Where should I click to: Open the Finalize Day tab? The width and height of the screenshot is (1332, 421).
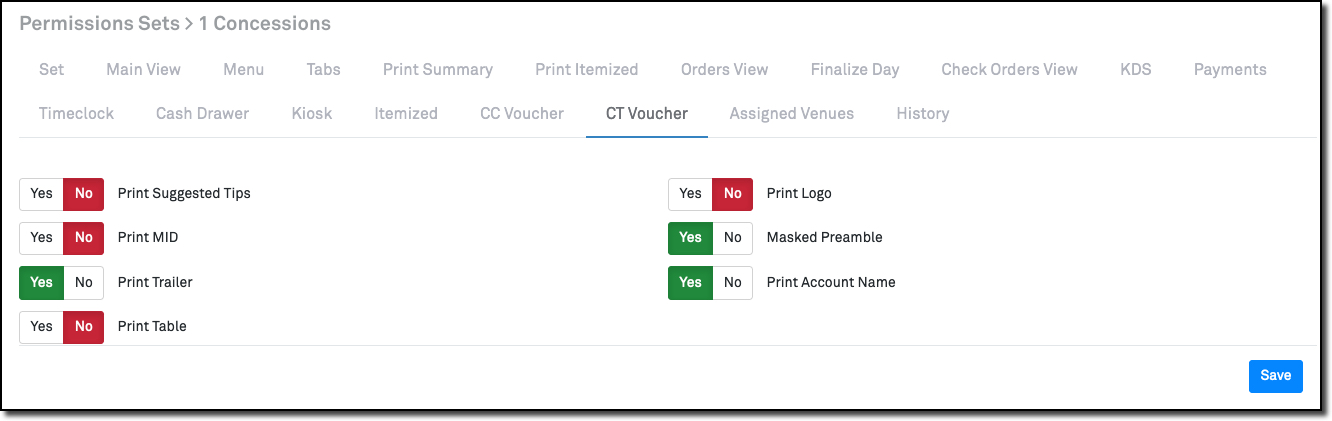[x=855, y=69]
